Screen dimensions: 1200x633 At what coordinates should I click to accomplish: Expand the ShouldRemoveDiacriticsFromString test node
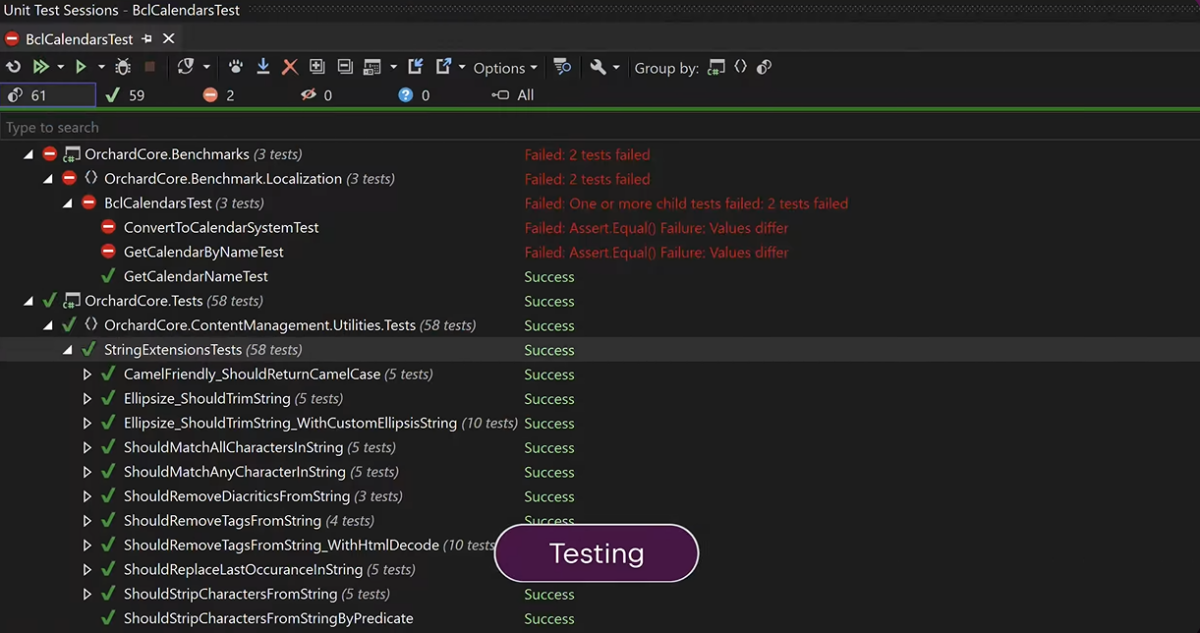[87, 497]
